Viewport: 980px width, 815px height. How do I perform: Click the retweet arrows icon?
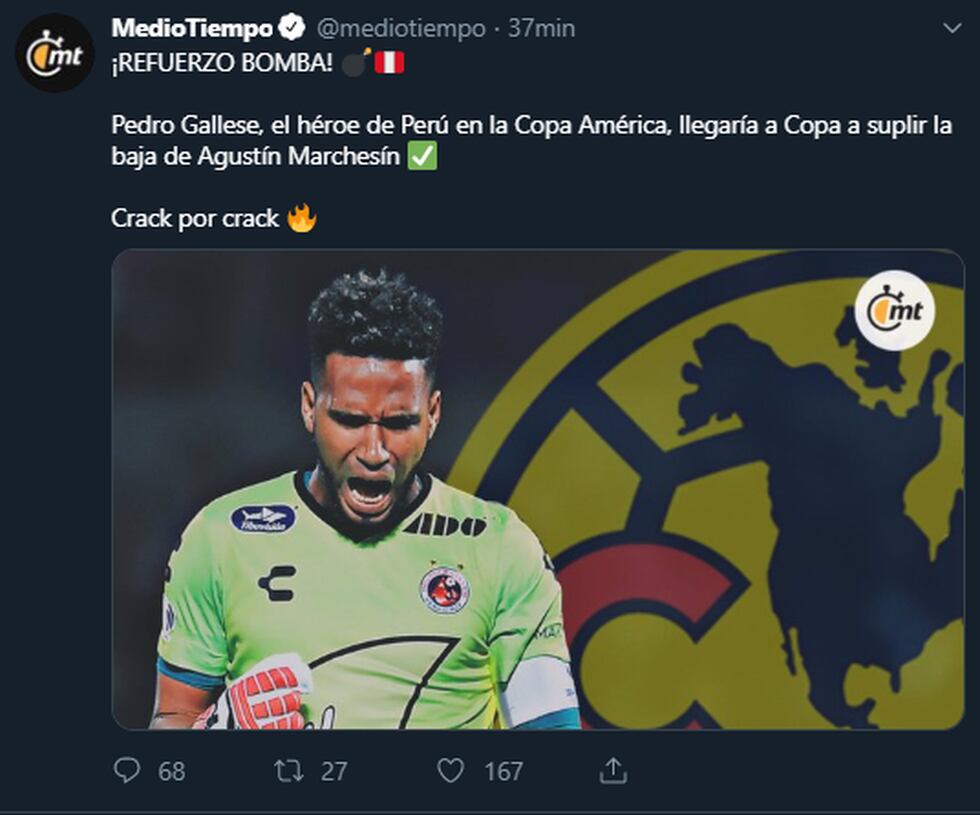click(289, 770)
